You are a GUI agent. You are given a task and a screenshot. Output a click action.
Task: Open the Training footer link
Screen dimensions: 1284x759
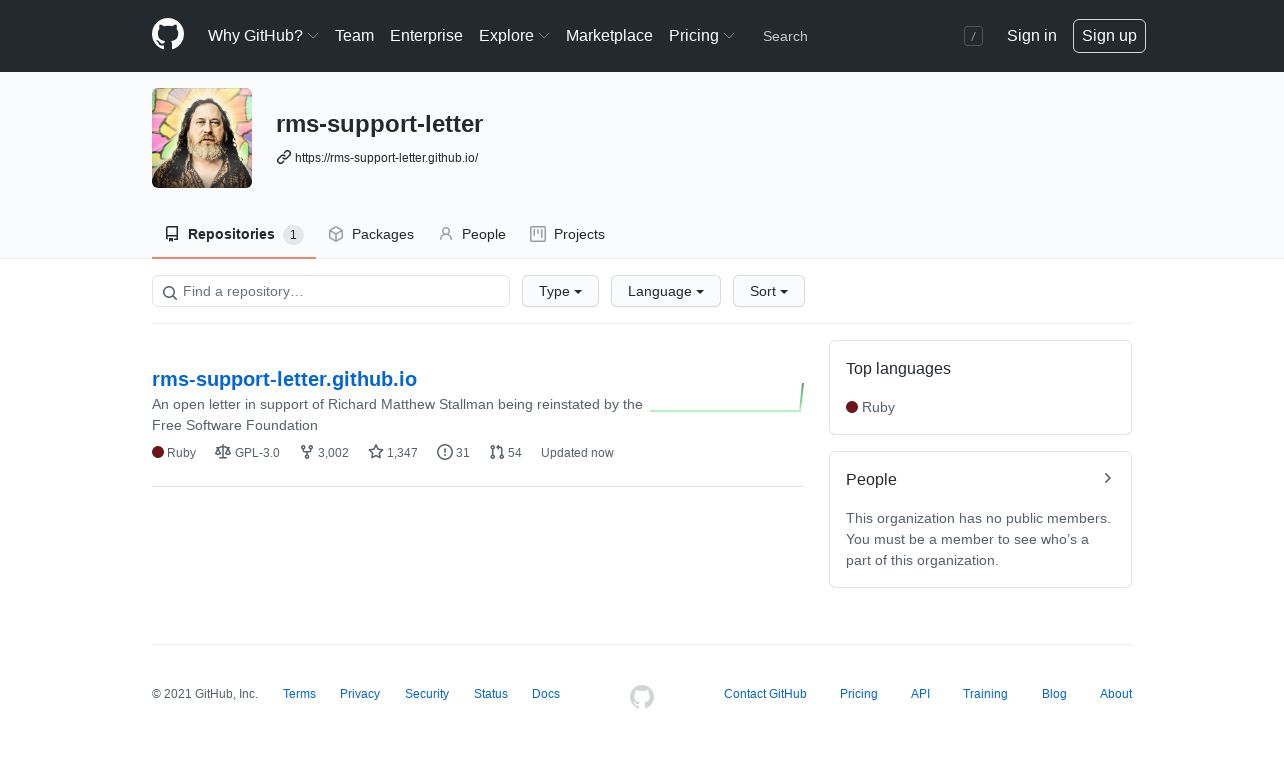coord(985,694)
